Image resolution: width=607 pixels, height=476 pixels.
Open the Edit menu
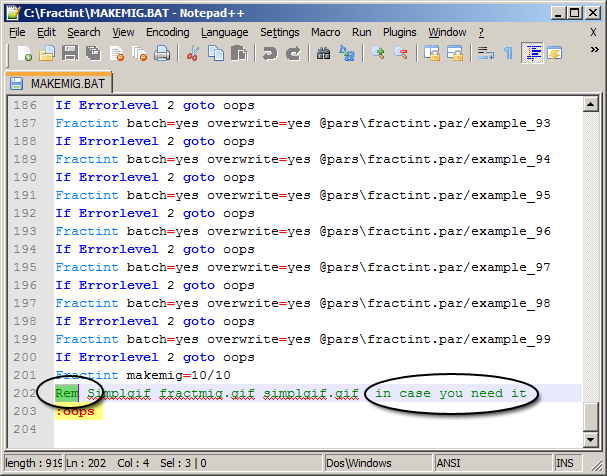point(46,33)
